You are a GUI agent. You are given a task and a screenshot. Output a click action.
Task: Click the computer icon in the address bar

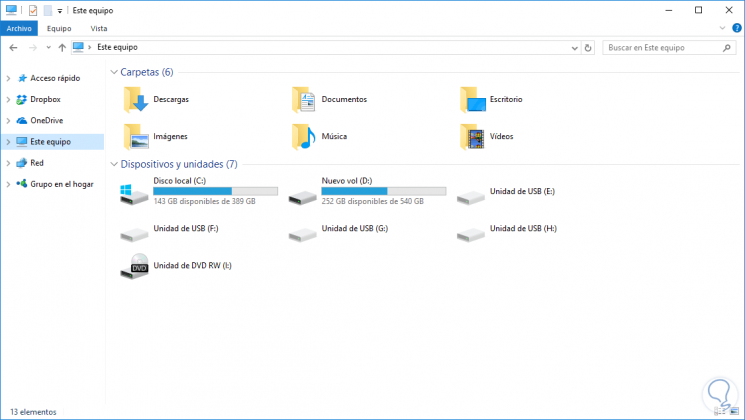(78, 47)
